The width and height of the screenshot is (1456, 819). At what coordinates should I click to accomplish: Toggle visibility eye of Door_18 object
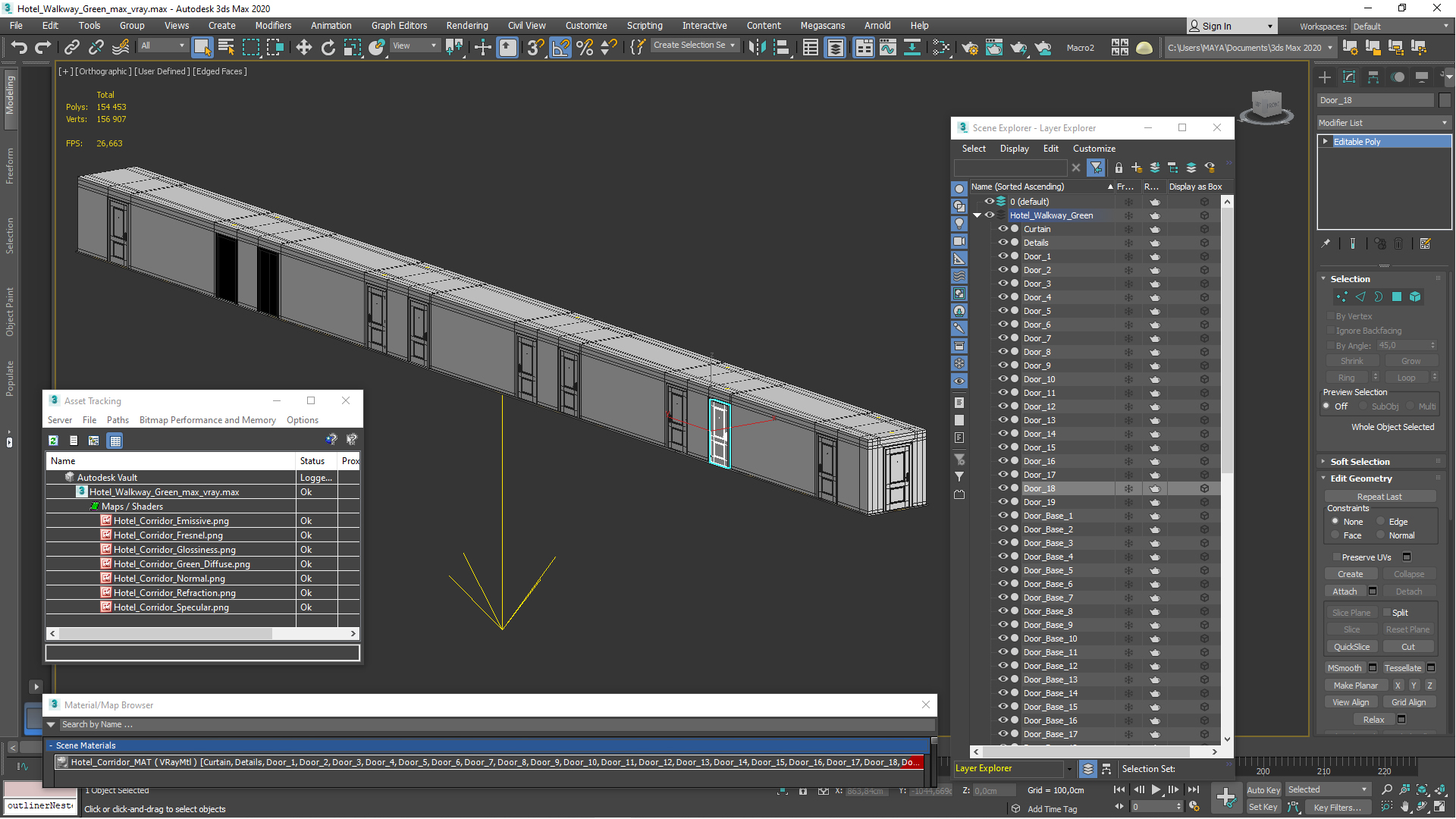click(1003, 488)
